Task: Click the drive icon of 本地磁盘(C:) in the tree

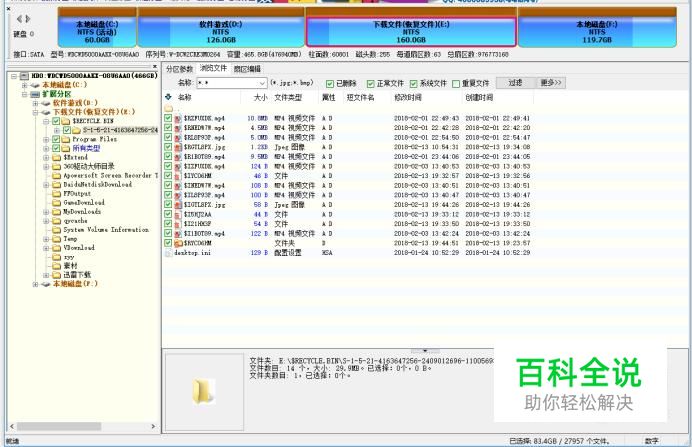Action: (35, 85)
